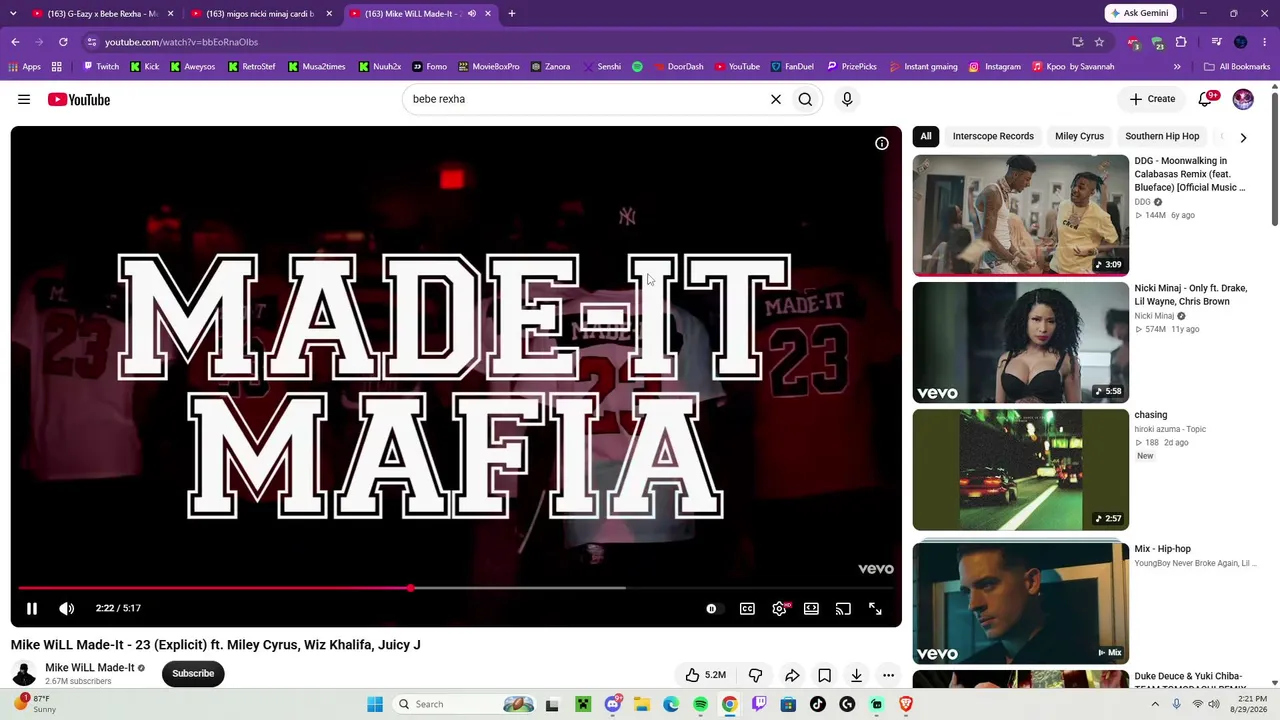1280x720 pixels.
Task: Open Nicki Minaj Only video thumbnail
Action: click(x=1020, y=342)
